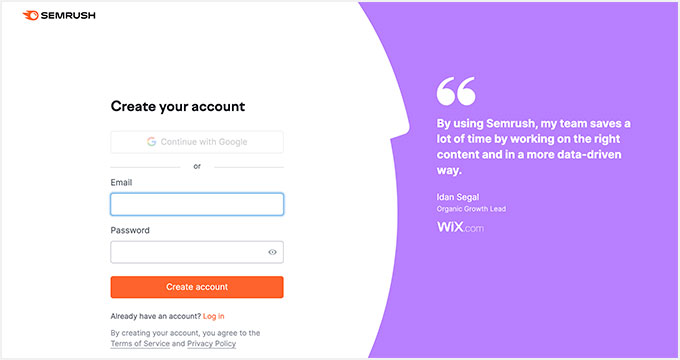
Task: Click the Semrush flame logo icon
Action: click(x=30, y=16)
